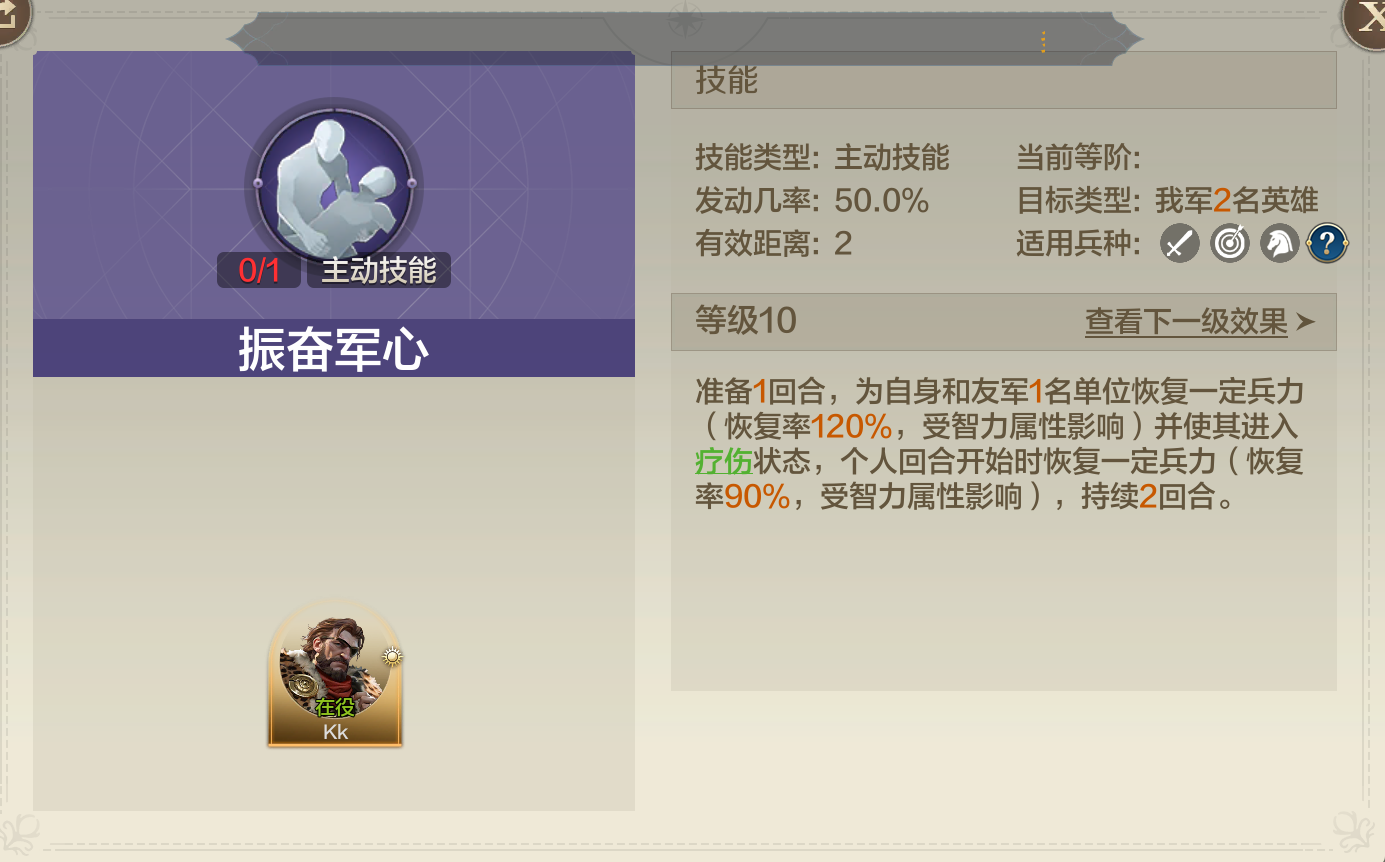This screenshot has width=1385, height=862.
Task: Click the horse cavalry troop type icon
Action: pos(1279,243)
